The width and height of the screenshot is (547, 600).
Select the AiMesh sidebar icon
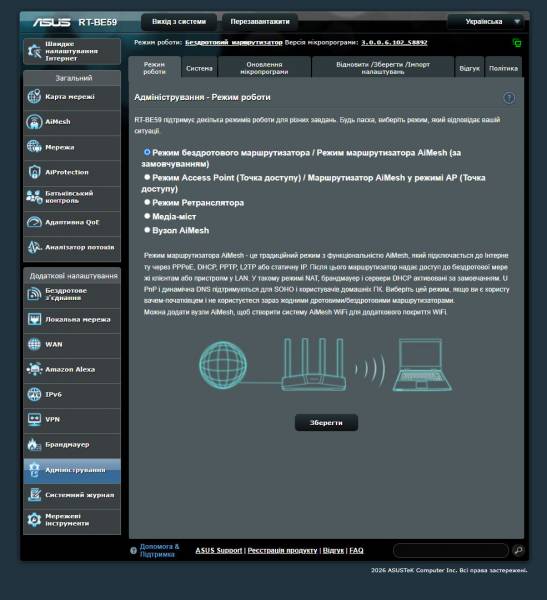pyautogui.click(x=34, y=122)
